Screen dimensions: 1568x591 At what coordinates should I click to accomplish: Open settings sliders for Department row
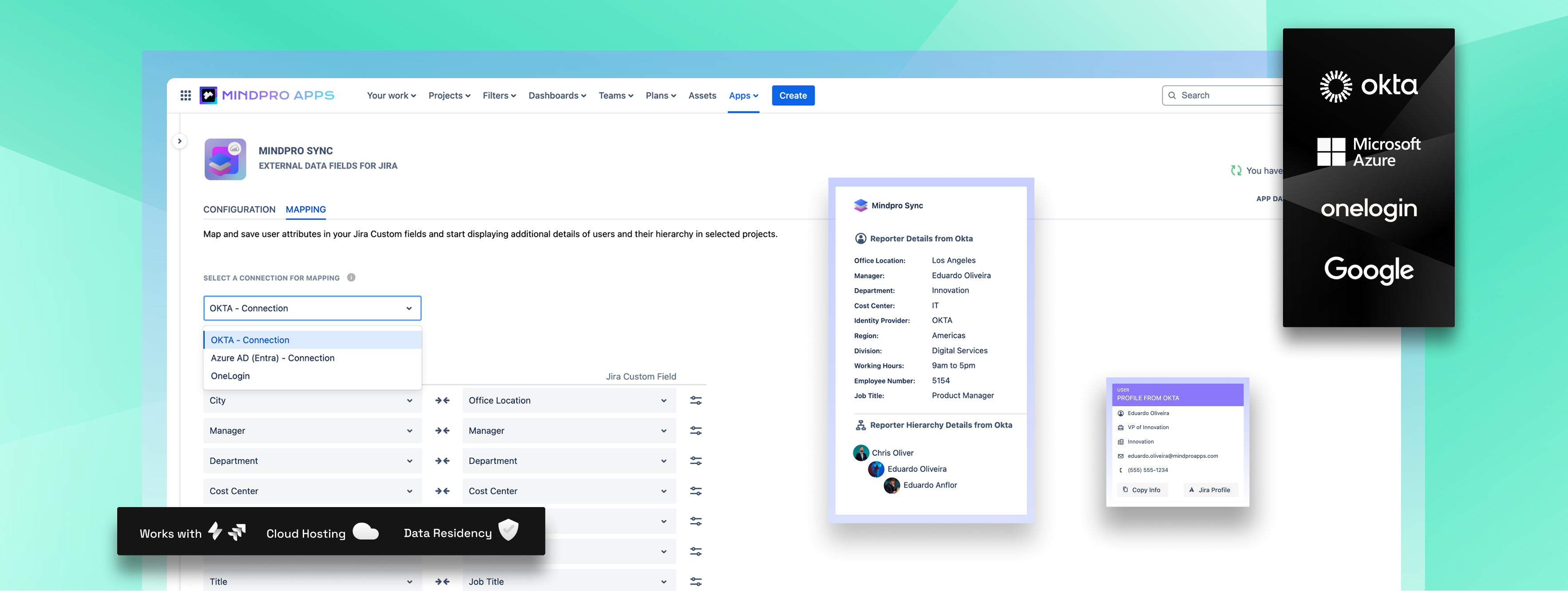coord(696,461)
